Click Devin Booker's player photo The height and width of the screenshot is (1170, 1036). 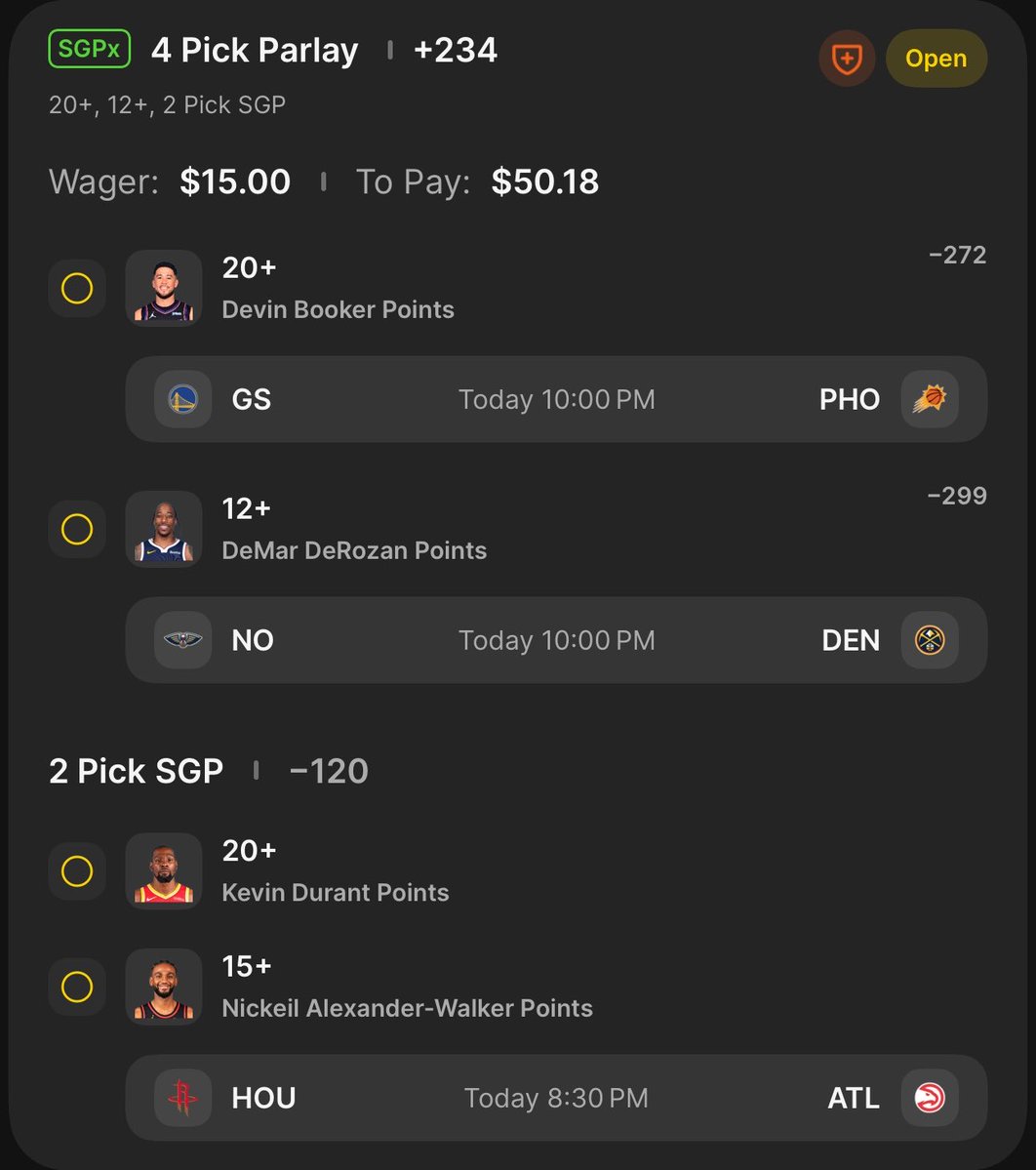[164, 288]
